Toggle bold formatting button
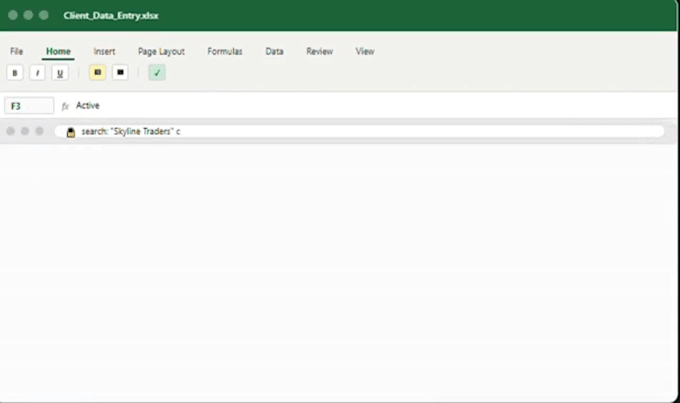 coord(15,73)
